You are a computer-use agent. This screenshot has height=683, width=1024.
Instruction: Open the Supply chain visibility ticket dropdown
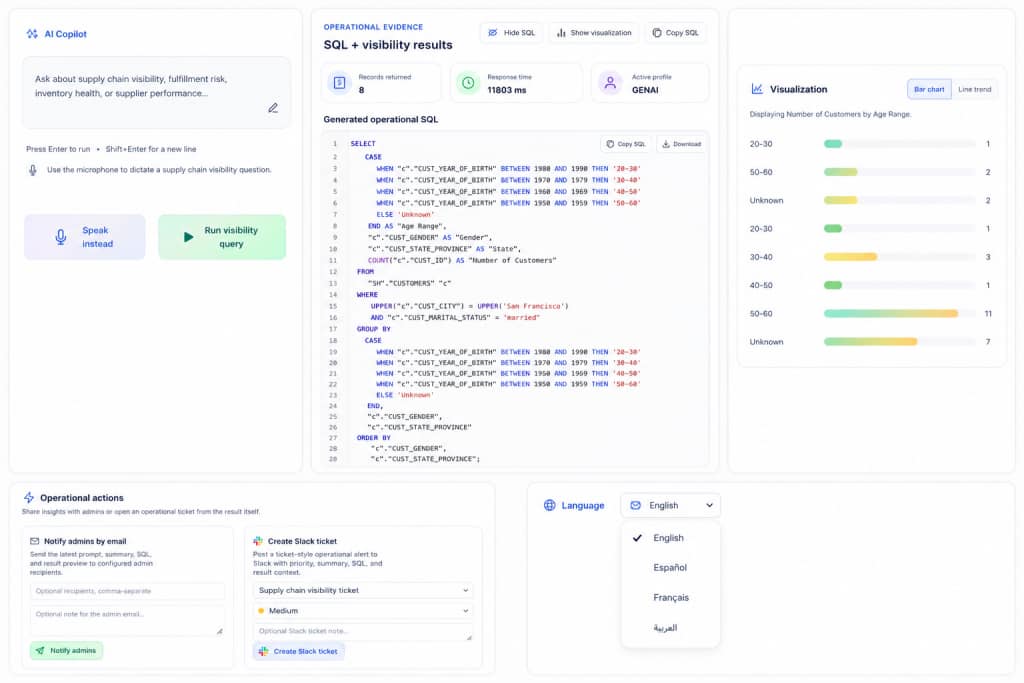(362, 590)
